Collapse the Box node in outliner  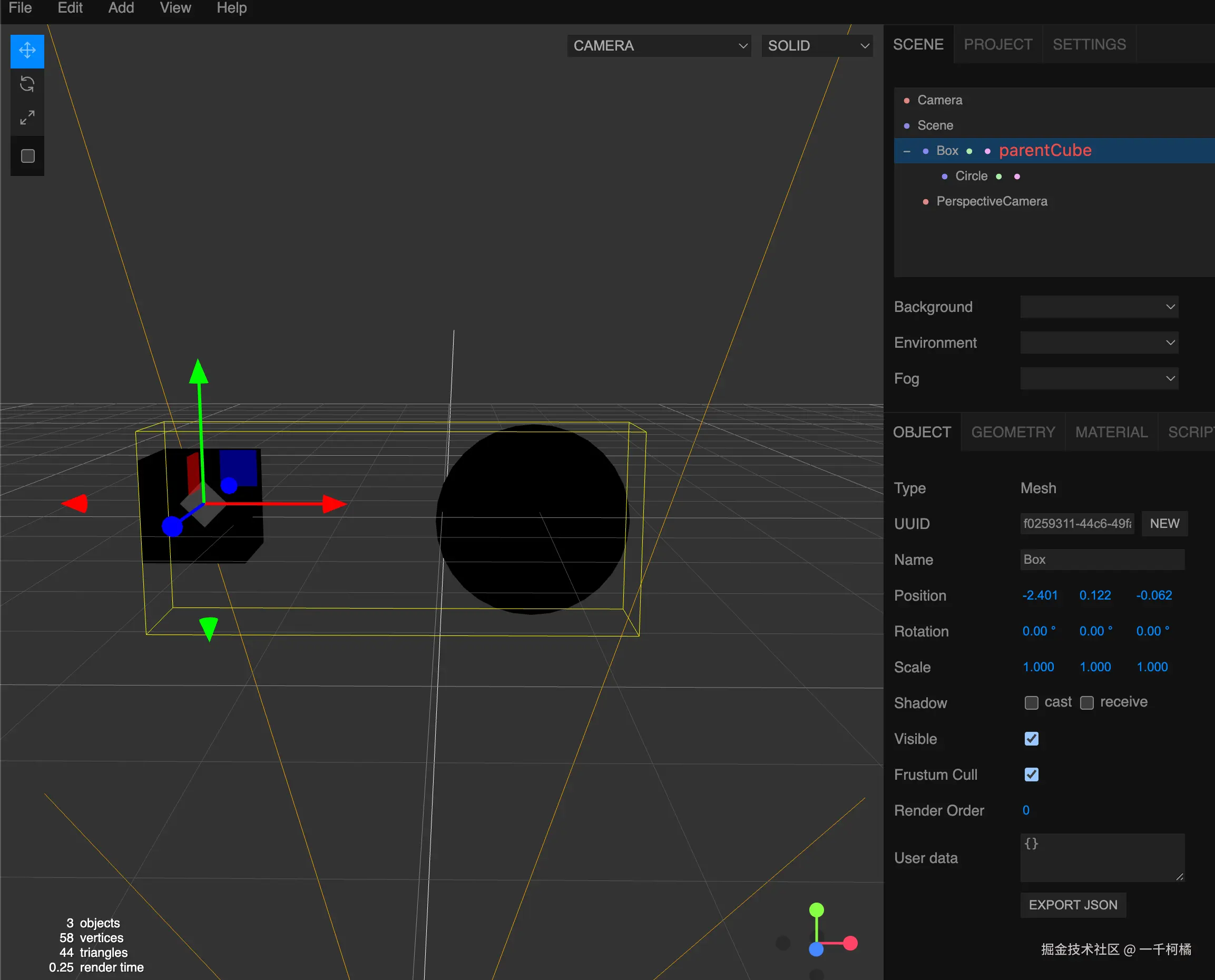click(x=907, y=151)
